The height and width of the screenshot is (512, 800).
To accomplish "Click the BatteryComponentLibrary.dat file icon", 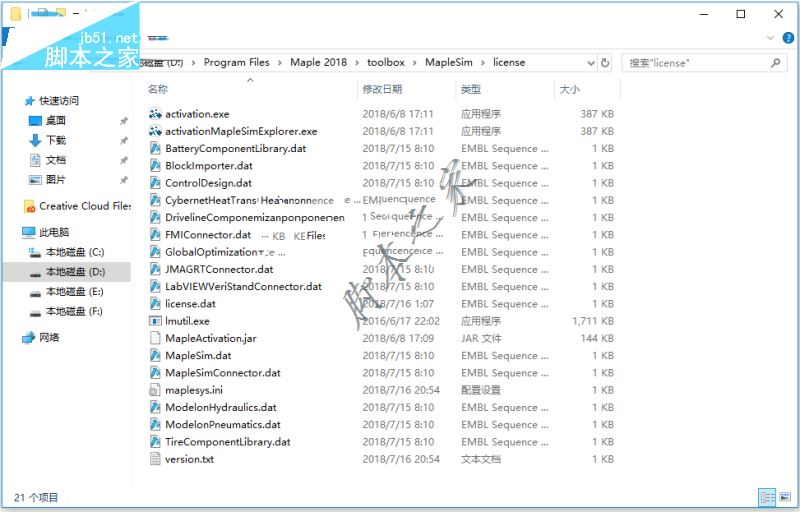I will pyautogui.click(x=155, y=148).
